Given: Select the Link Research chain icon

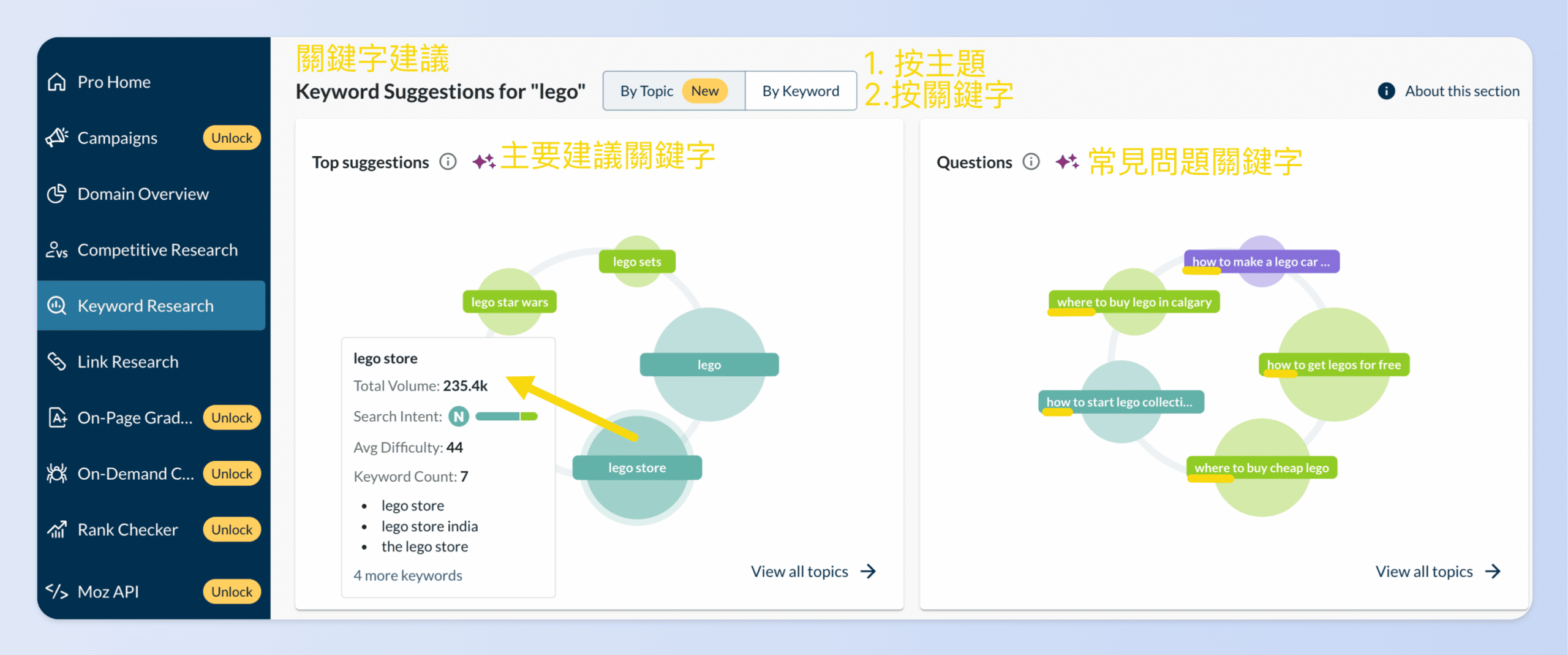Looking at the screenshot, I should tap(57, 362).
